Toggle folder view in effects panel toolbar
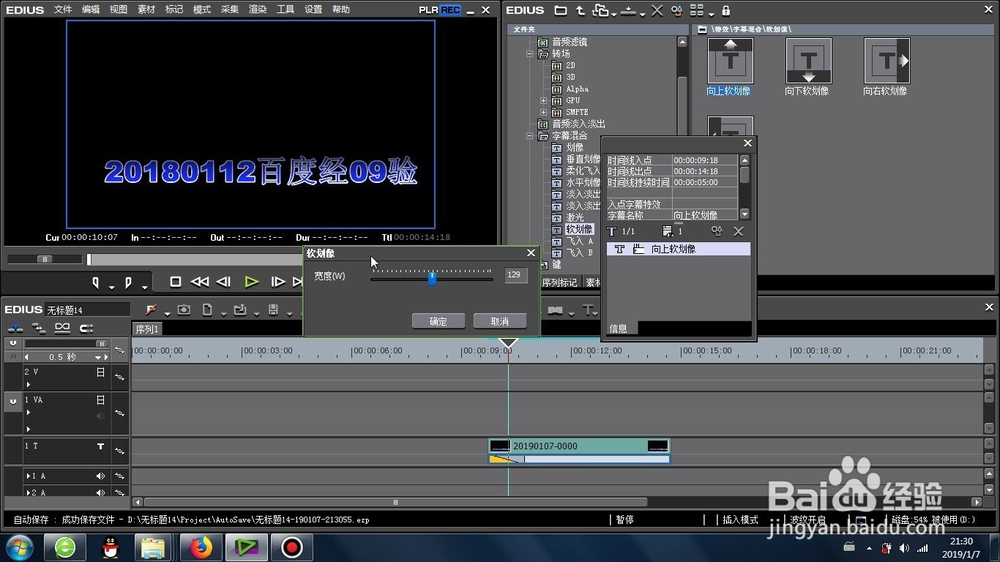Screen dimensions: 1000x562 560,10
